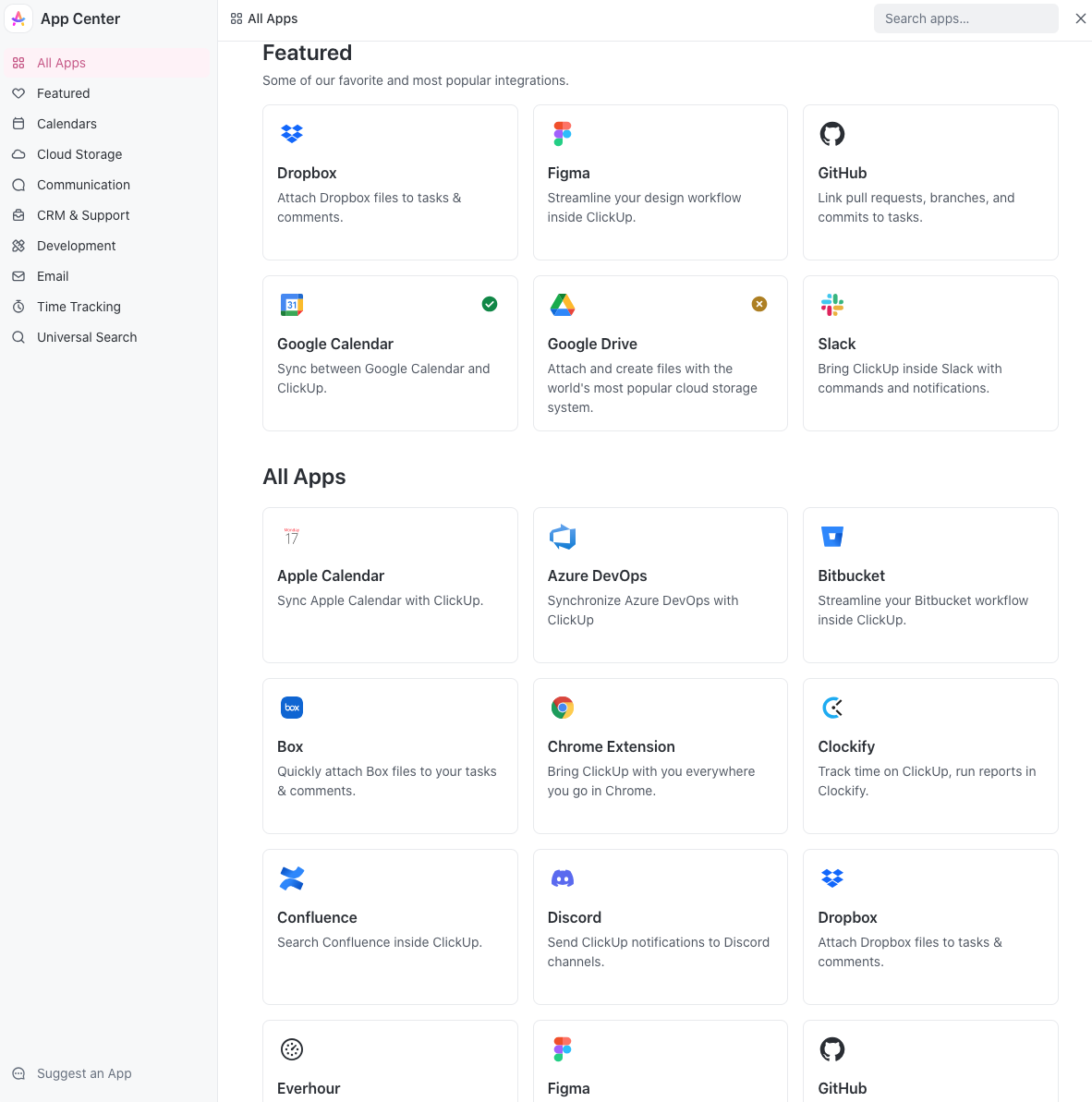Viewport: 1092px width, 1102px height.
Task: Click the ClickUp App Center logo icon
Action: point(19,19)
